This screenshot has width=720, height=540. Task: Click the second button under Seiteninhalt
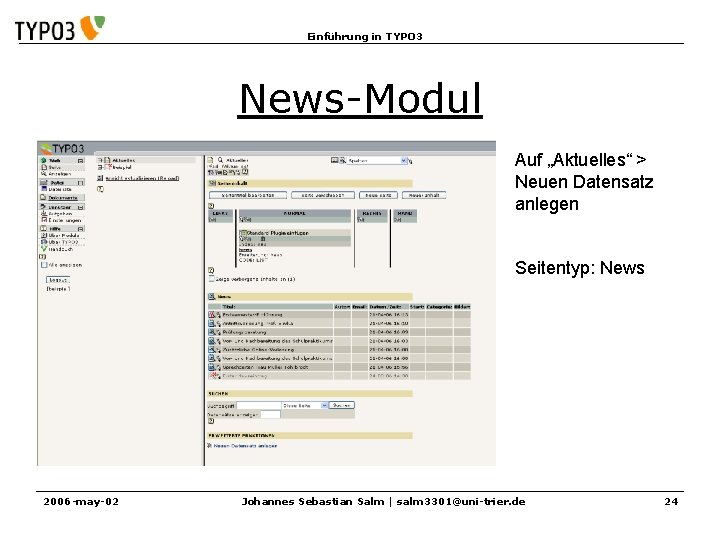(x=323, y=195)
